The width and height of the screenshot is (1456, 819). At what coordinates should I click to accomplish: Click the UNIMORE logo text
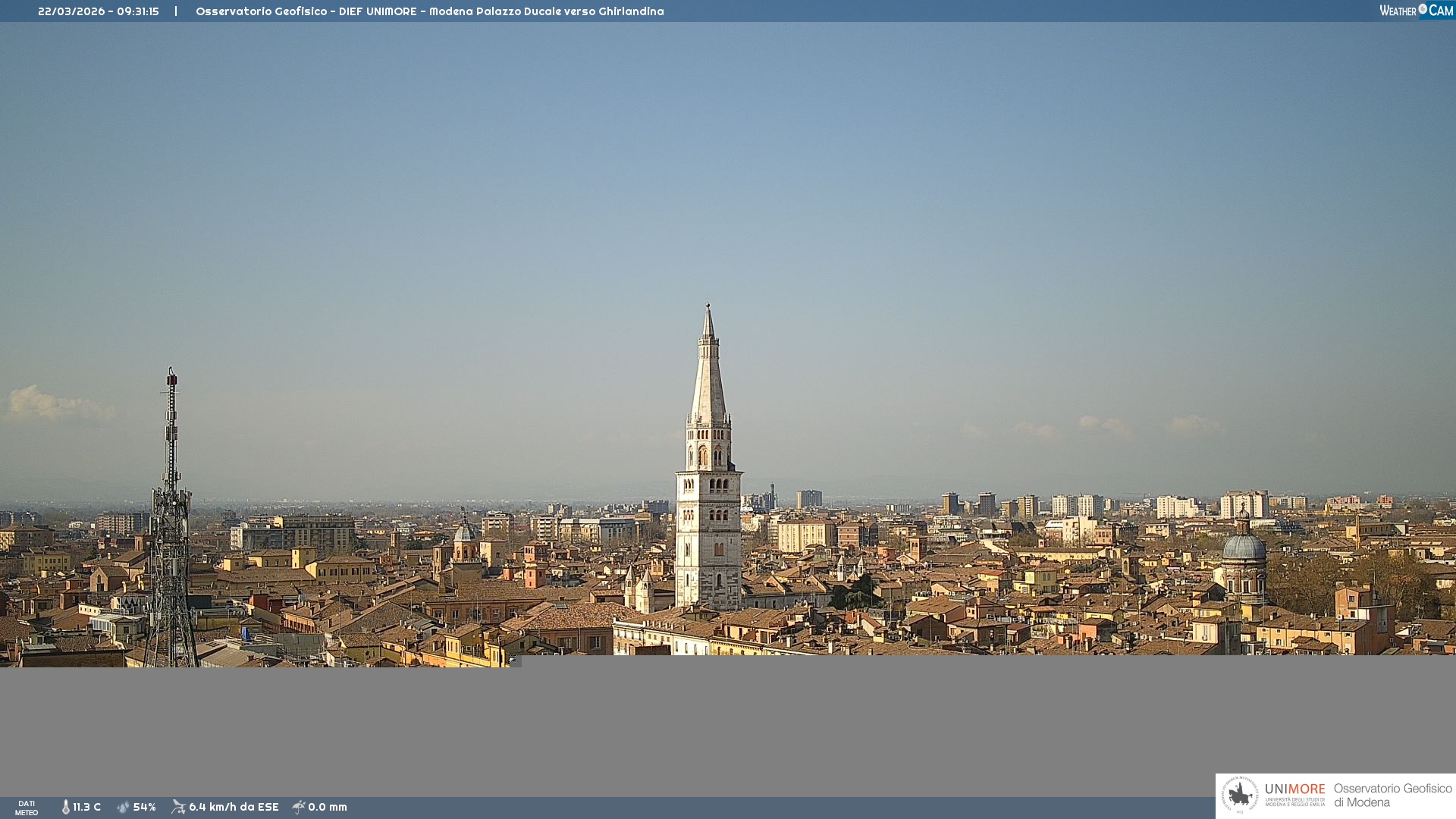1294,789
